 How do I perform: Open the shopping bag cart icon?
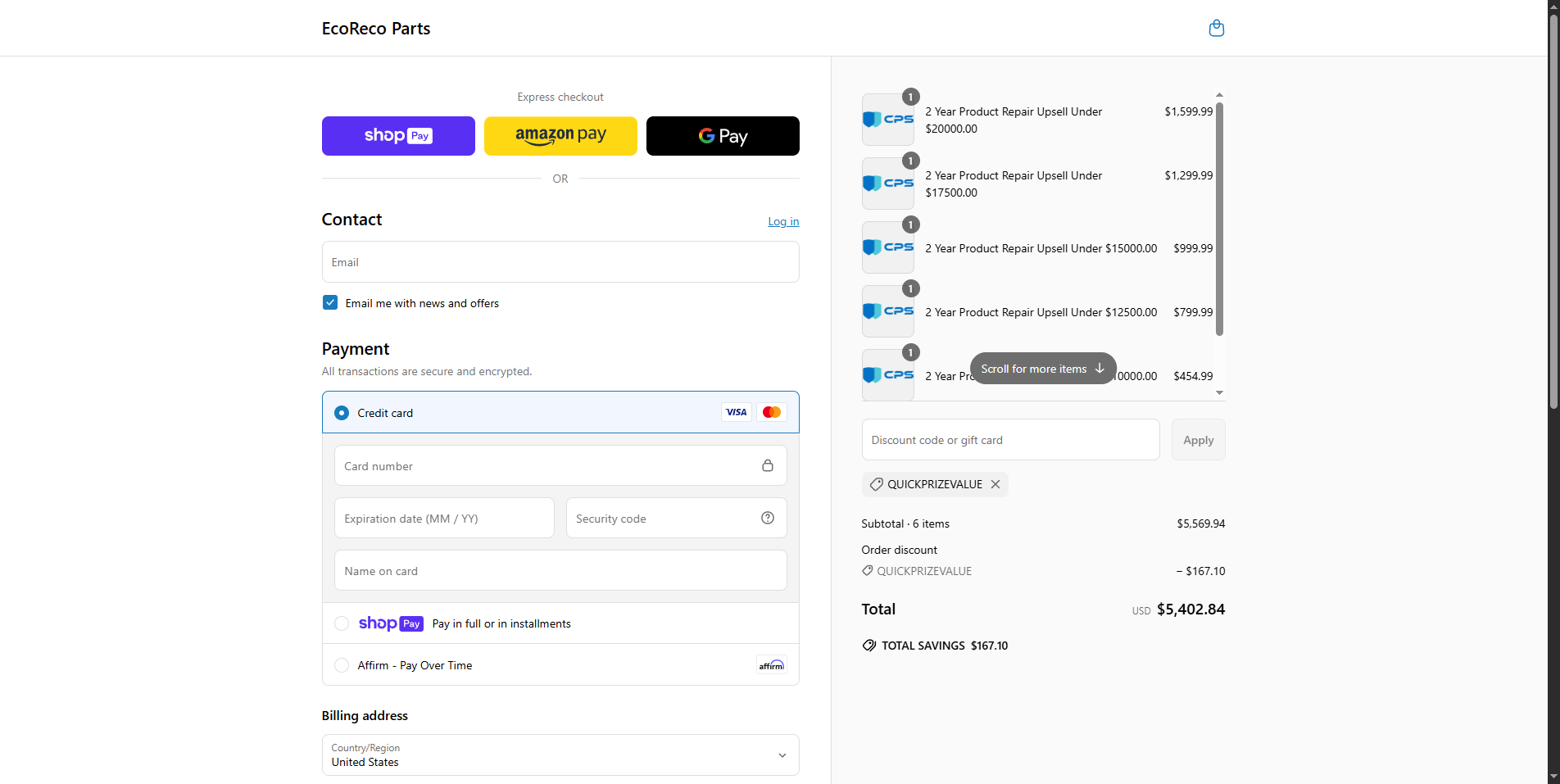click(1217, 28)
